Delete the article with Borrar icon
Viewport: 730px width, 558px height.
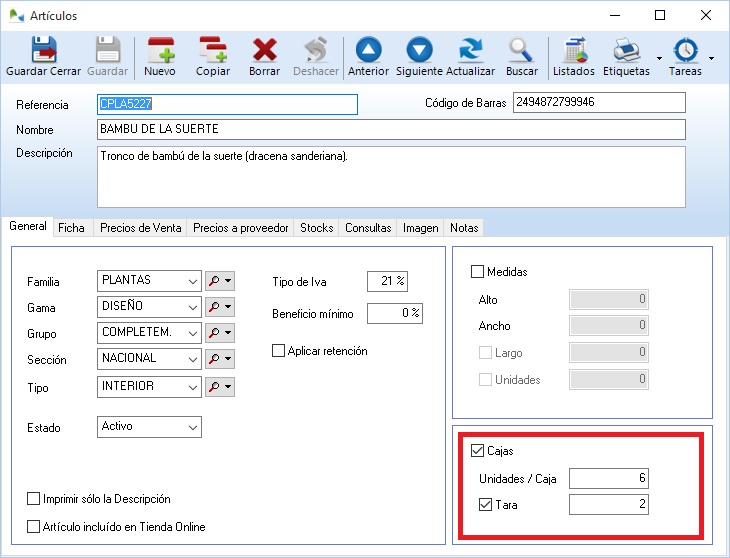tap(264, 51)
